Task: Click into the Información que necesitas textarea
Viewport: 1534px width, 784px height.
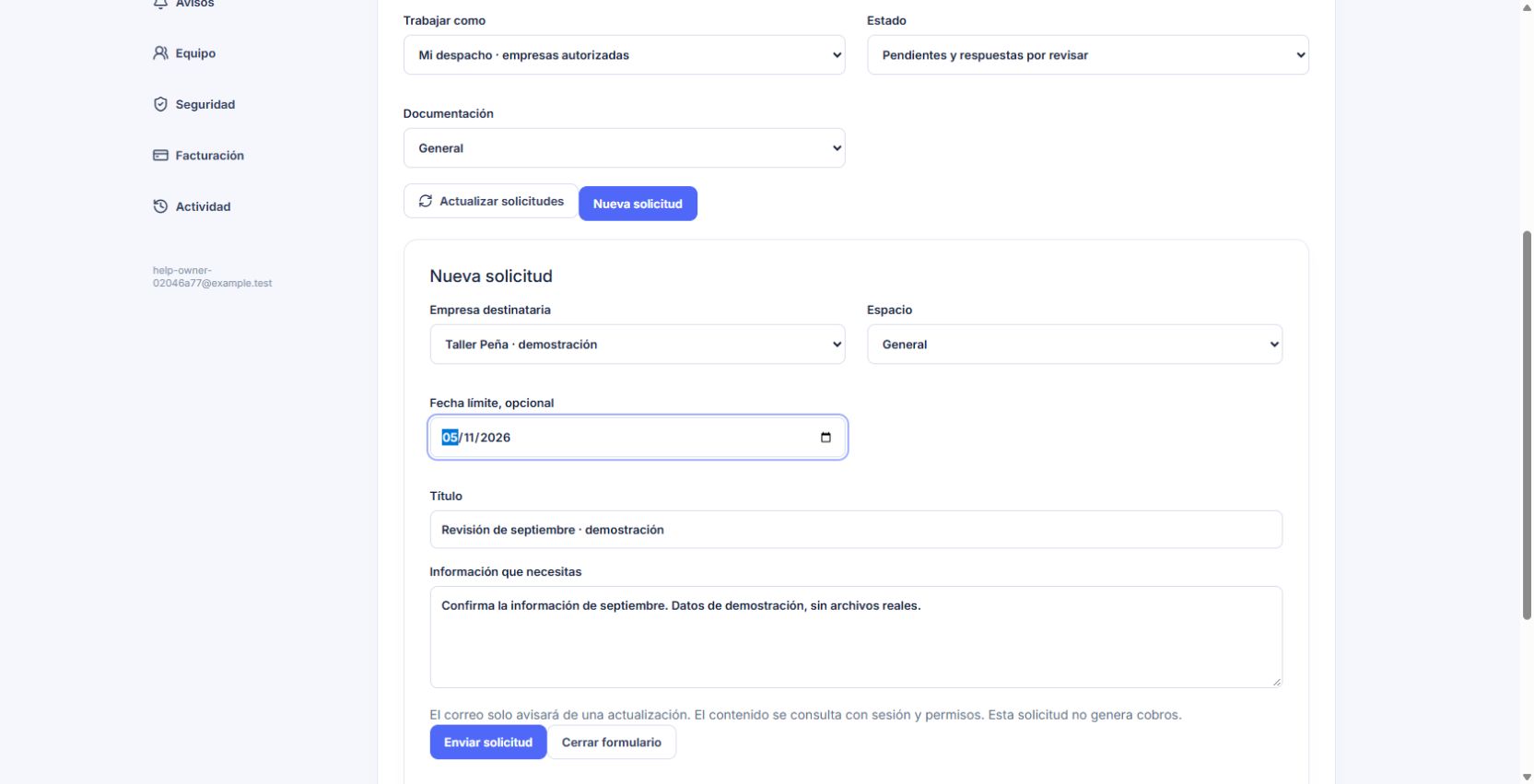Action: (x=856, y=638)
